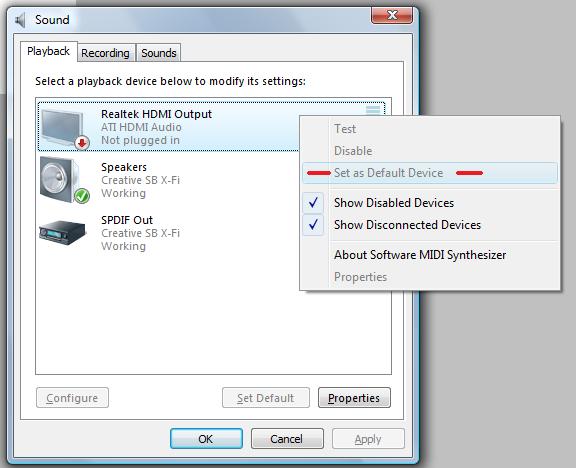Open the Sounds tab
The image size is (576, 468).
(x=159, y=53)
